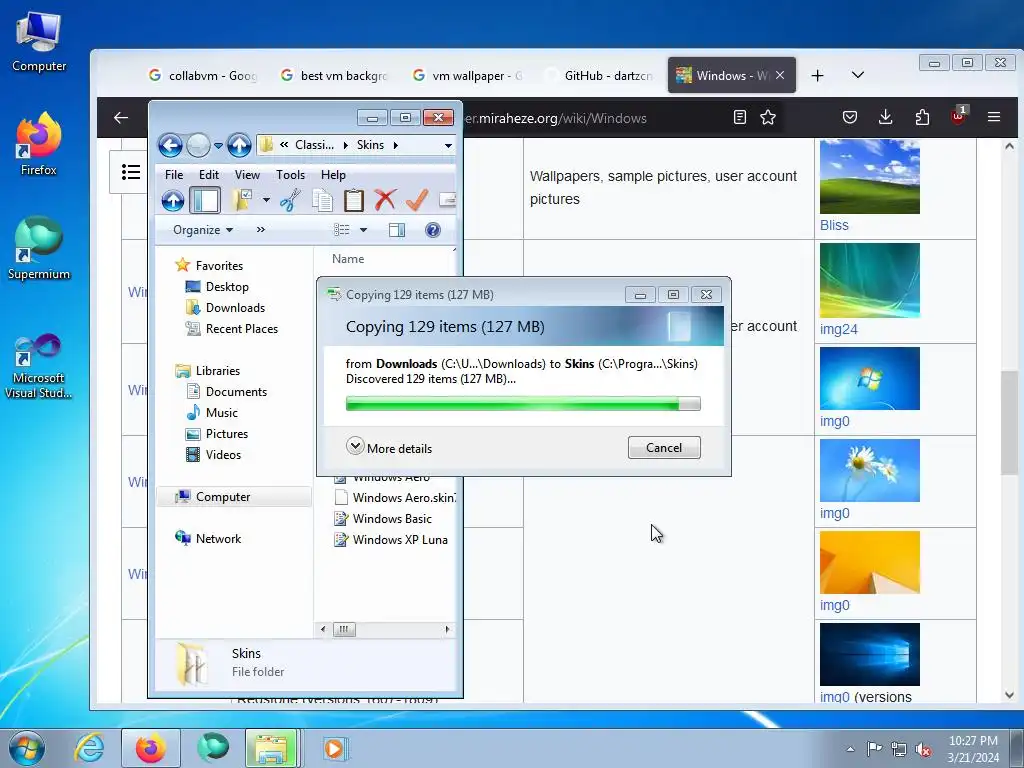Open the View menu in Explorer
Image resolution: width=1024 pixels, height=768 pixels.
(x=248, y=174)
